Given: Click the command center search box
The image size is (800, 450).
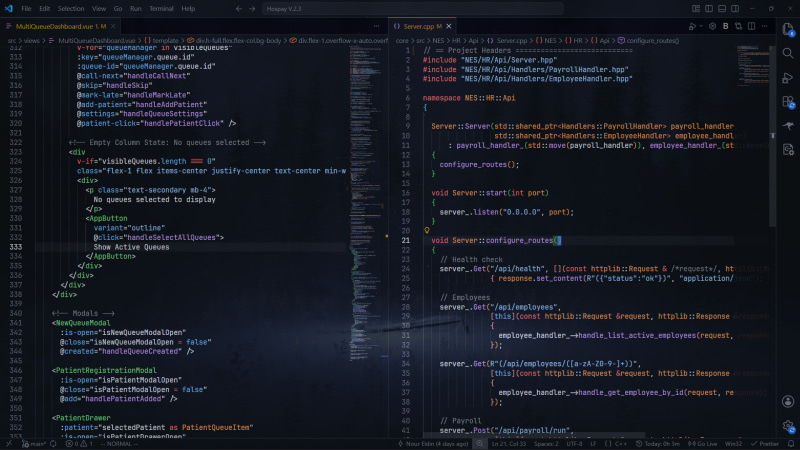Looking at the screenshot, I should point(412,9).
